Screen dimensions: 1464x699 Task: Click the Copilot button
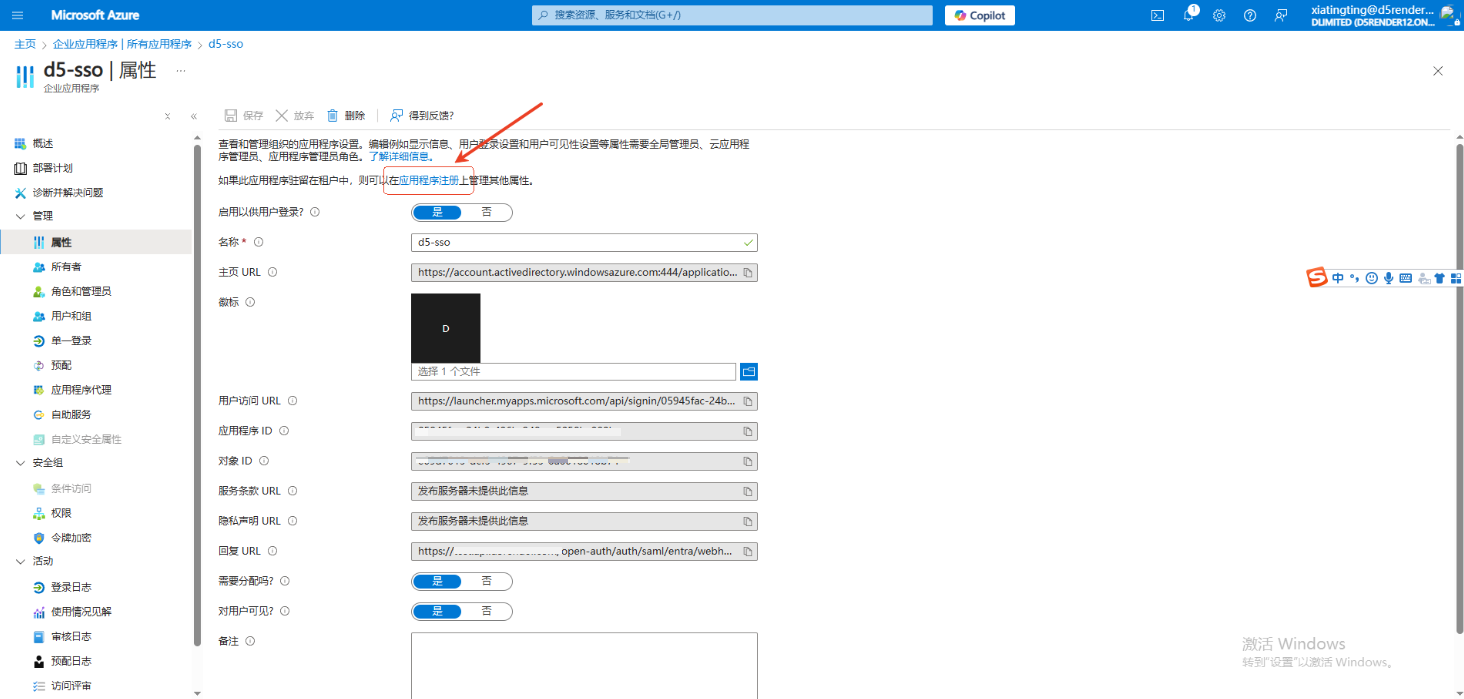pyautogui.click(x=980, y=15)
